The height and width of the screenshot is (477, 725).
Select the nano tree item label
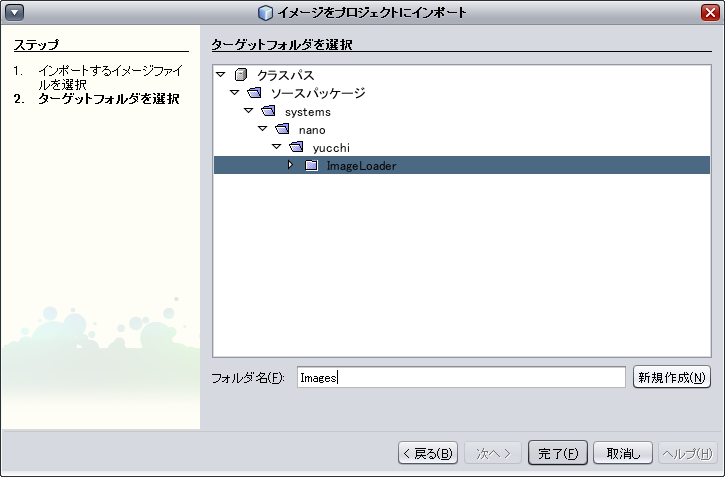click(312, 129)
